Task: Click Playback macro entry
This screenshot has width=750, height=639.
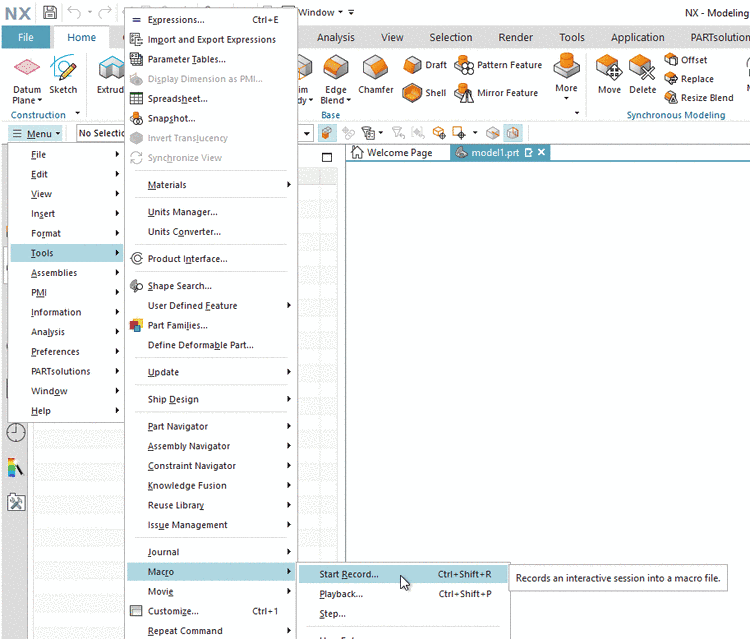Action: coord(403,594)
